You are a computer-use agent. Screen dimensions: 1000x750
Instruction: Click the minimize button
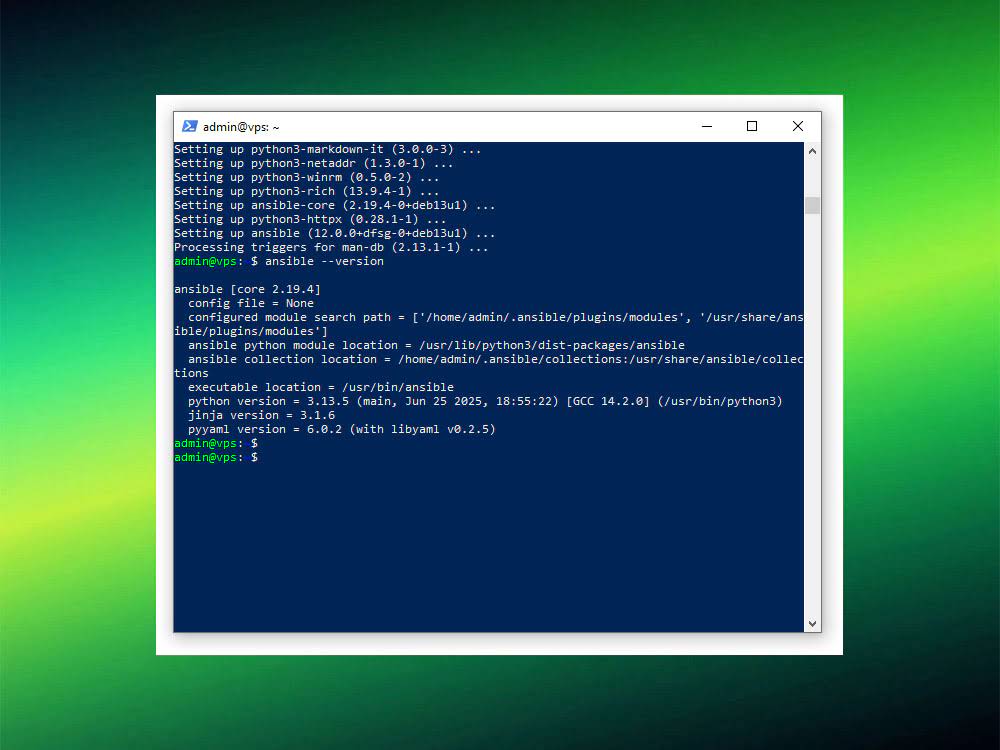coord(707,126)
